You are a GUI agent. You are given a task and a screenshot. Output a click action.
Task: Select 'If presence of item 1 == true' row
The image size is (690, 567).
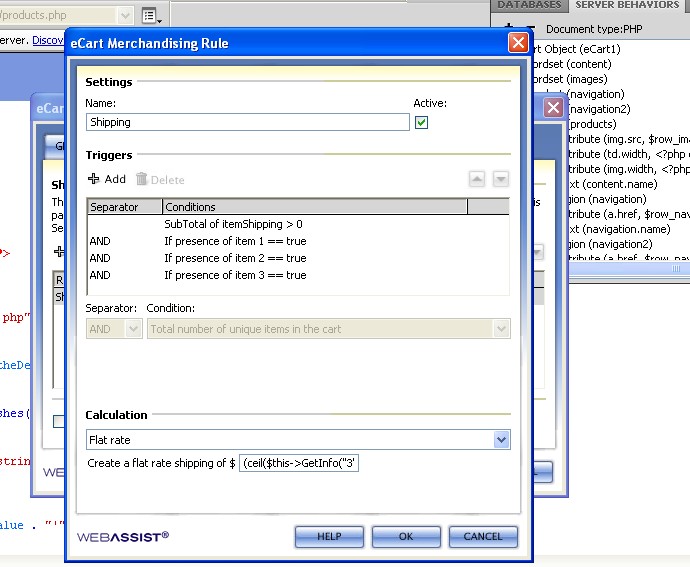[298, 241]
